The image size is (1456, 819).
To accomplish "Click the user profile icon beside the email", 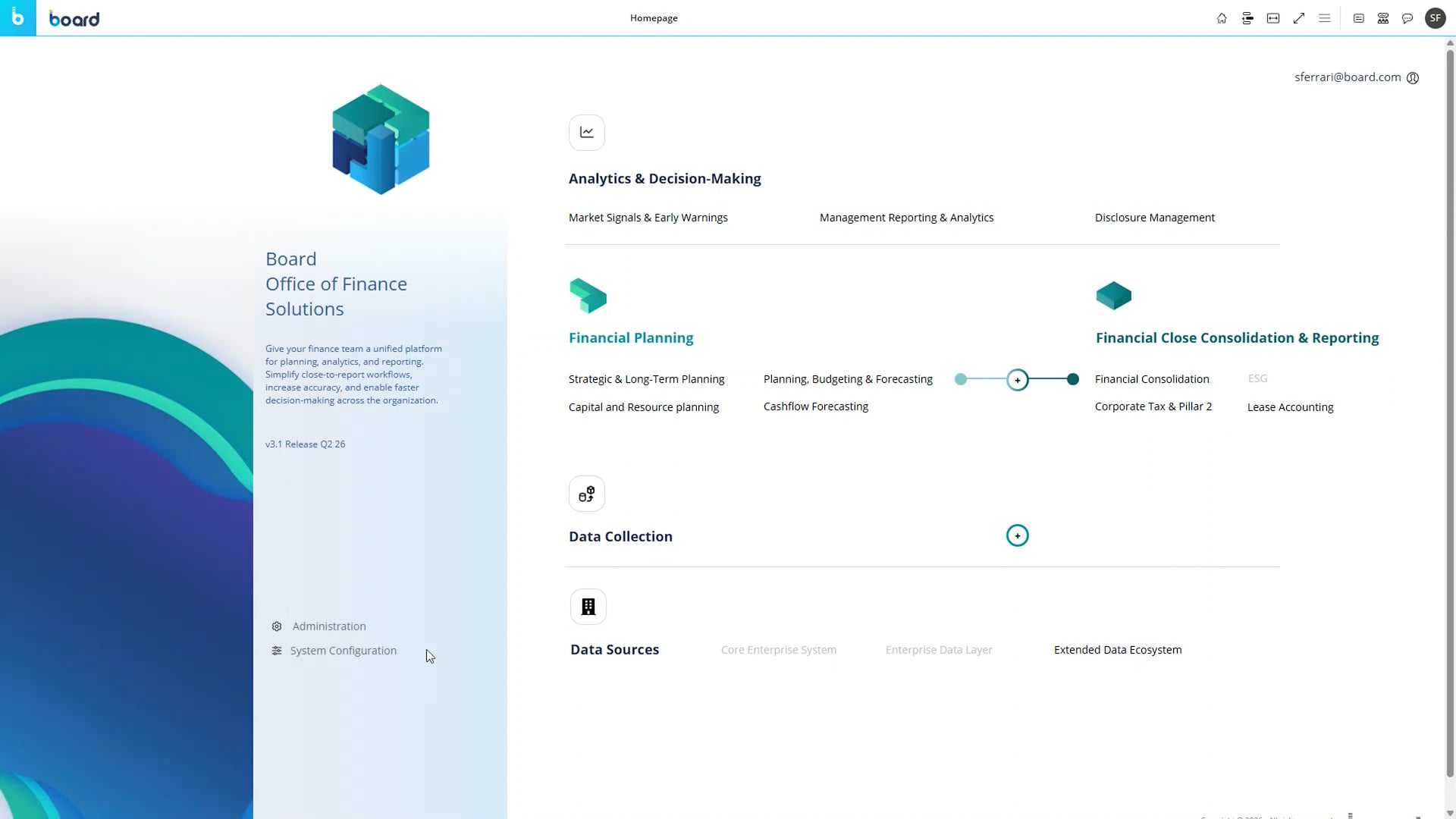I will click(1413, 78).
